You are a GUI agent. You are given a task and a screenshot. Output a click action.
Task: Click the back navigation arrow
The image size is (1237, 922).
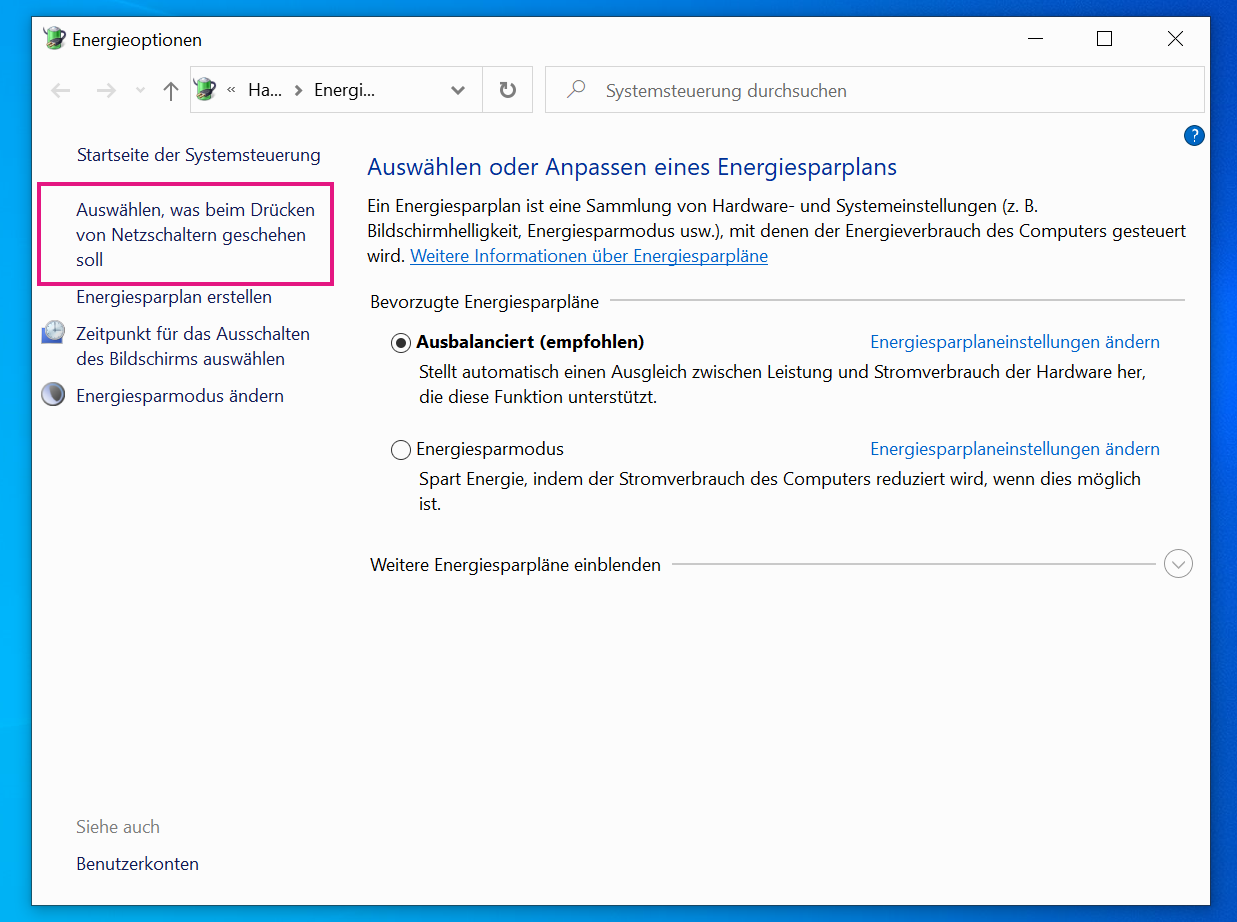[x=61, y=91]
